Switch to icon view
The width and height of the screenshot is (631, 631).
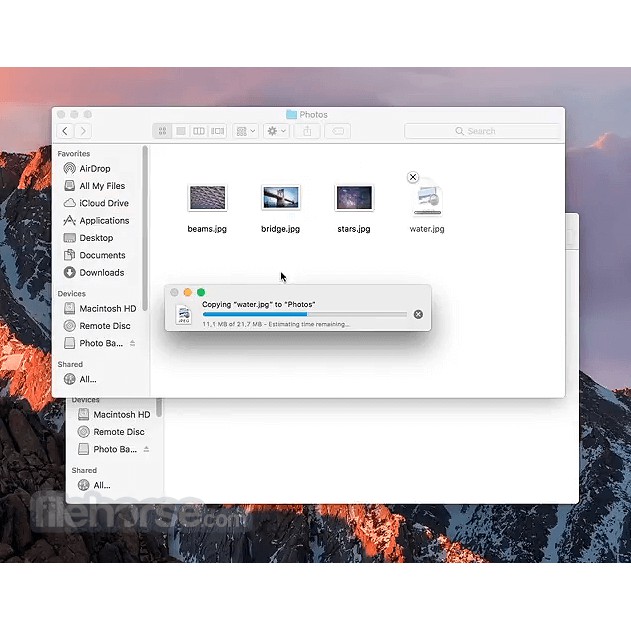(x=163, y=131)
